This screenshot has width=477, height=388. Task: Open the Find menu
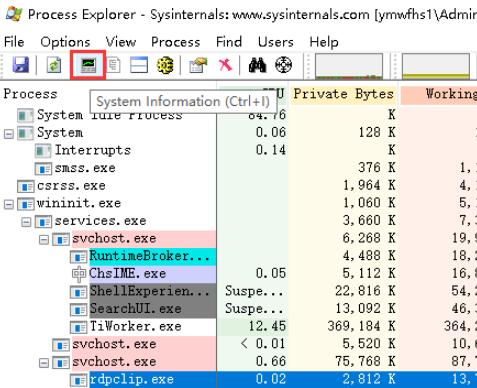click(x=229, y=42)
